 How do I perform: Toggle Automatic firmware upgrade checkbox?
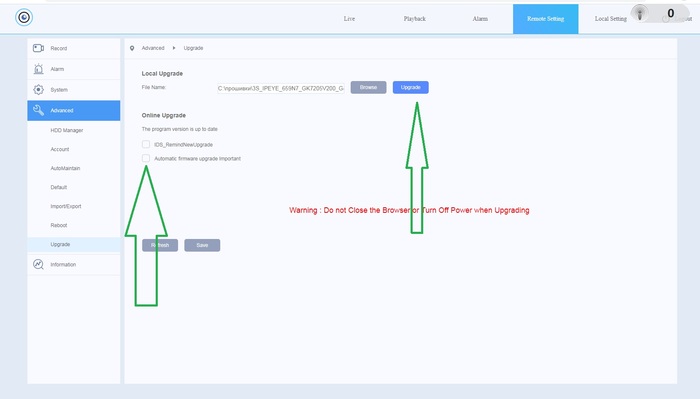click(146, 158)
